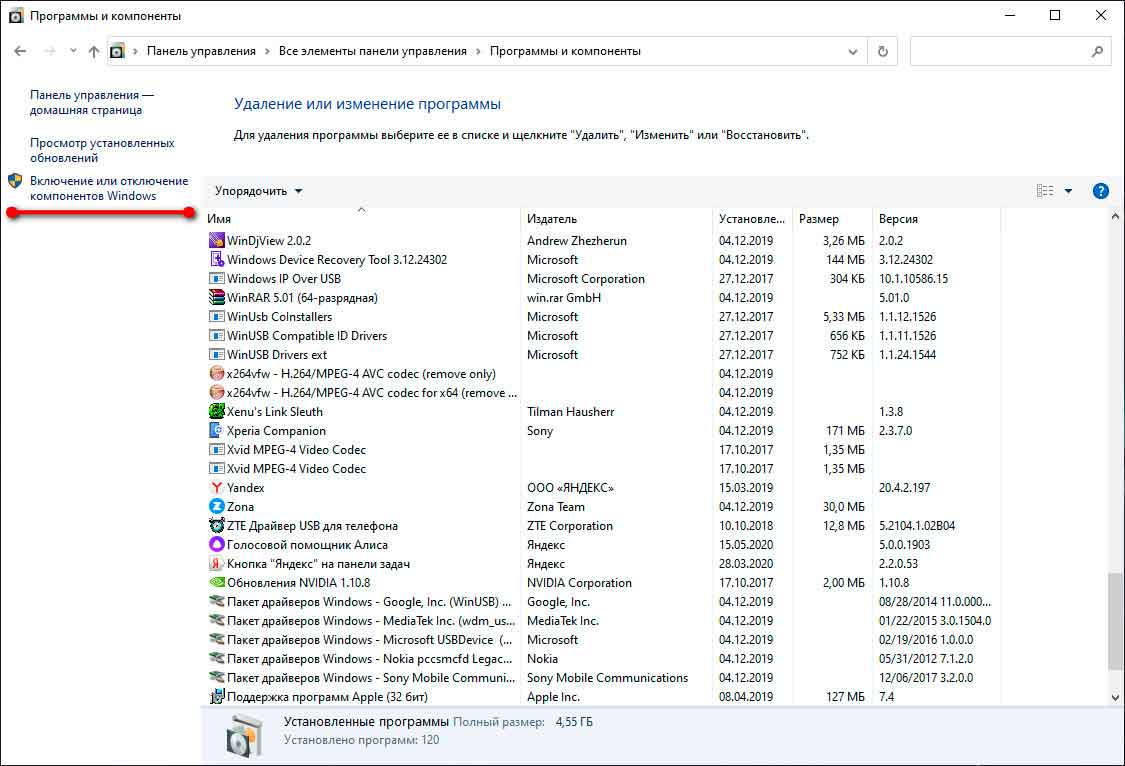
Task: Click the Zona app icon
Action: (217, 507)
